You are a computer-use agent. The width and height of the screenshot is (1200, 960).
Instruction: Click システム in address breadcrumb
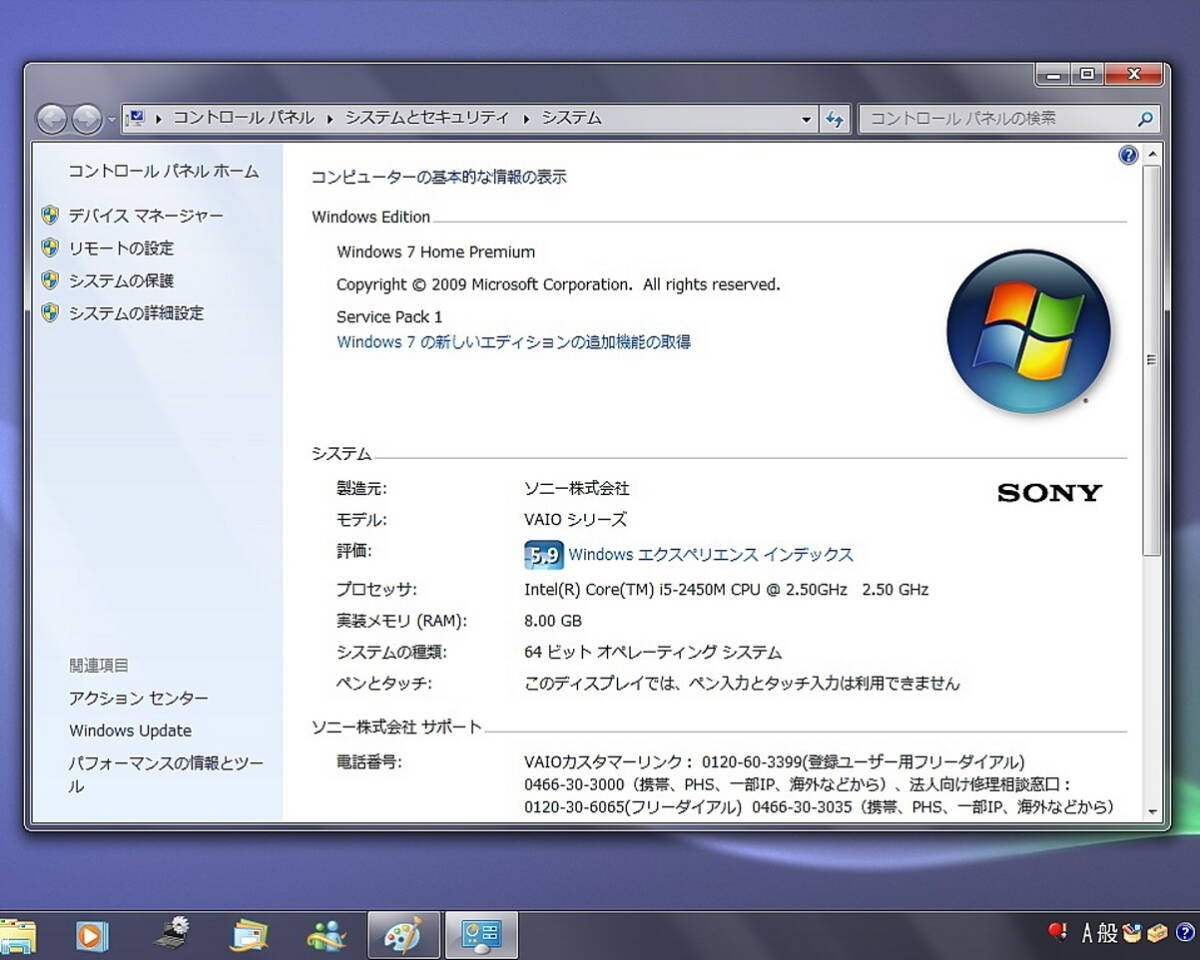coord(572,118)
